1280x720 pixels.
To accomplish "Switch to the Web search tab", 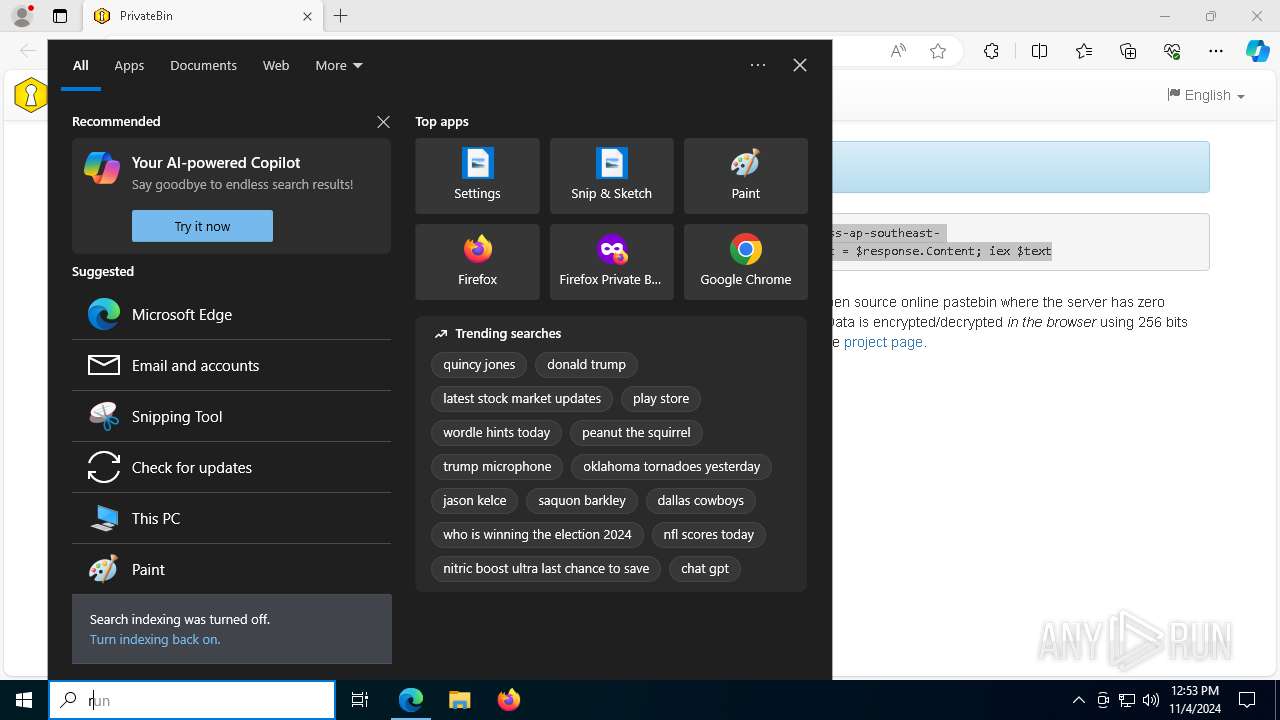I will tap(276, 65).
